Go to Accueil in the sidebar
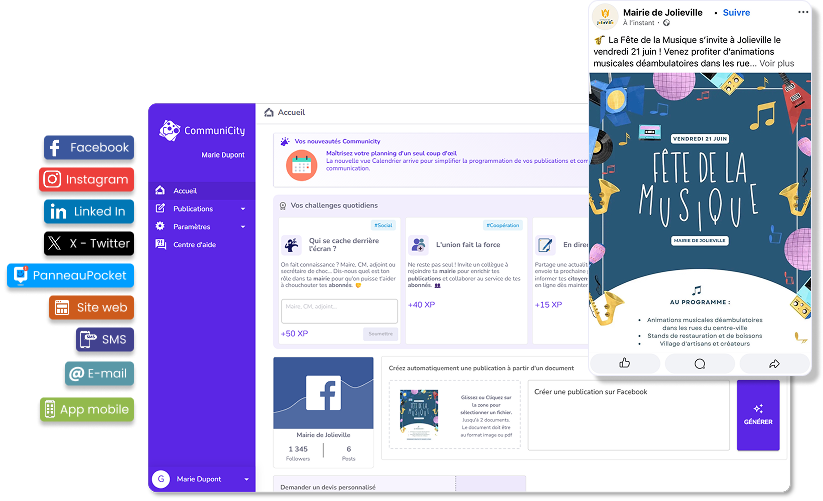Screen dimensions: 823x501 (x=185, y=191)
